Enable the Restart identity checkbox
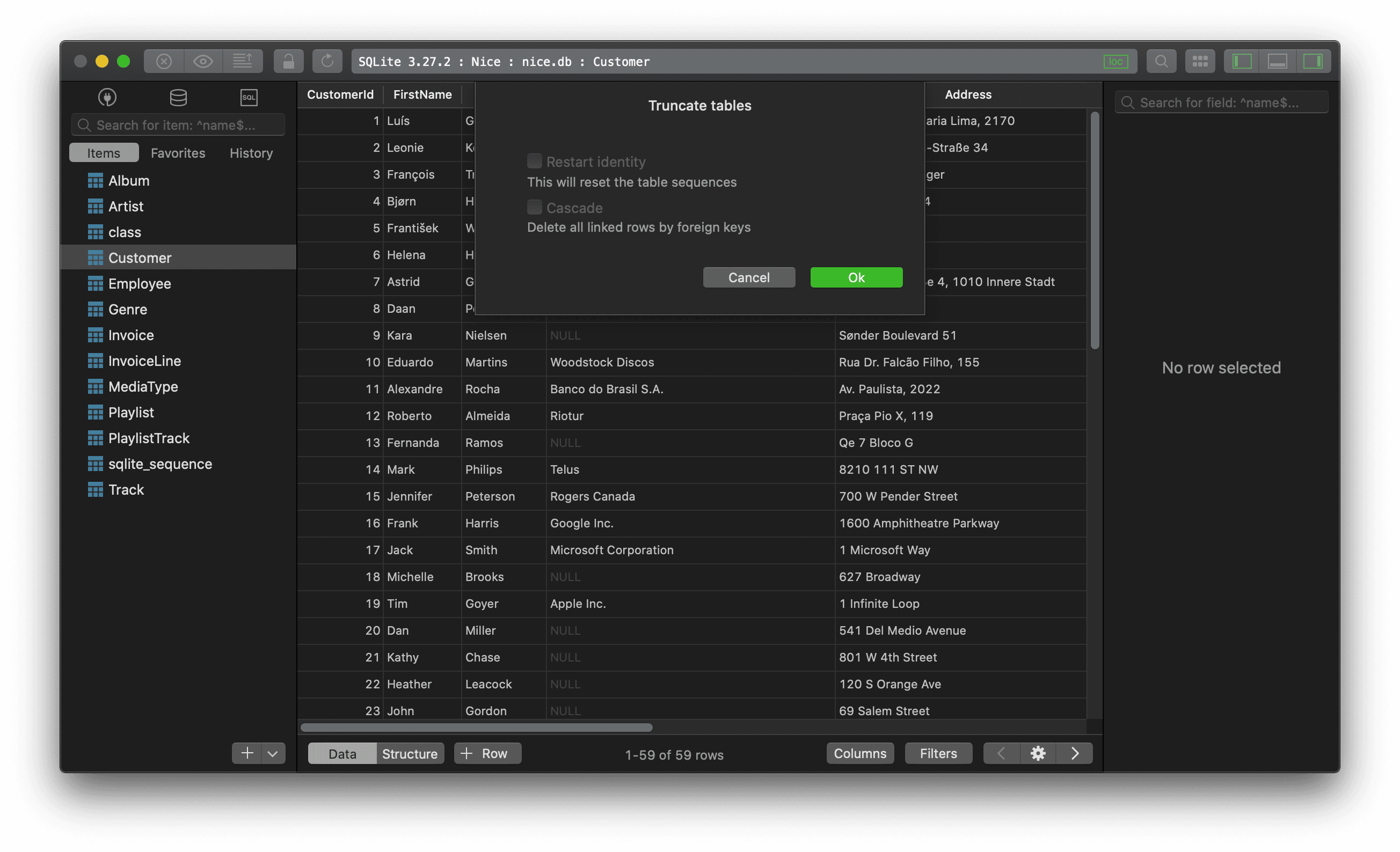 coord(534,161)
